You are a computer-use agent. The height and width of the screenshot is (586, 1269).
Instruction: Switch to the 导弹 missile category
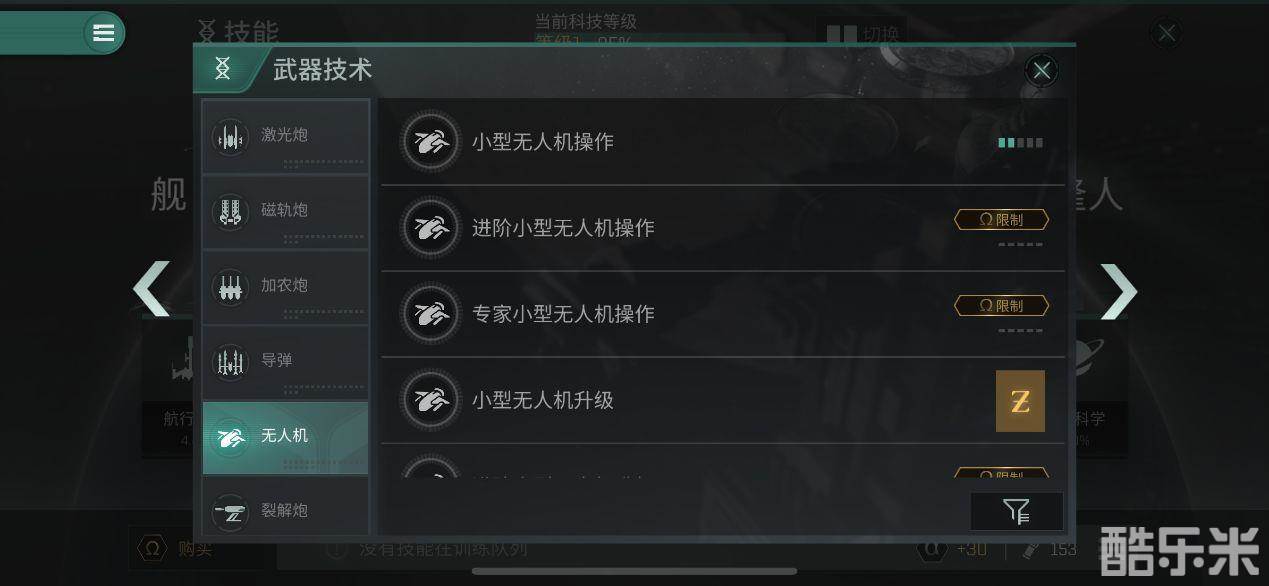[x=285, y=361]
